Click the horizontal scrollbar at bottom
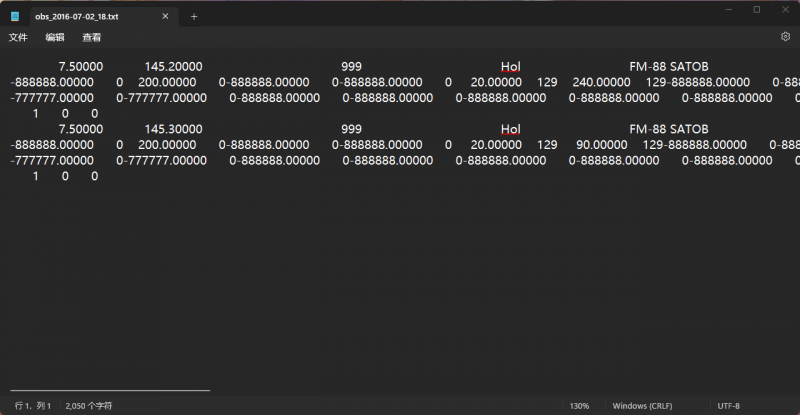 point(110,390)
